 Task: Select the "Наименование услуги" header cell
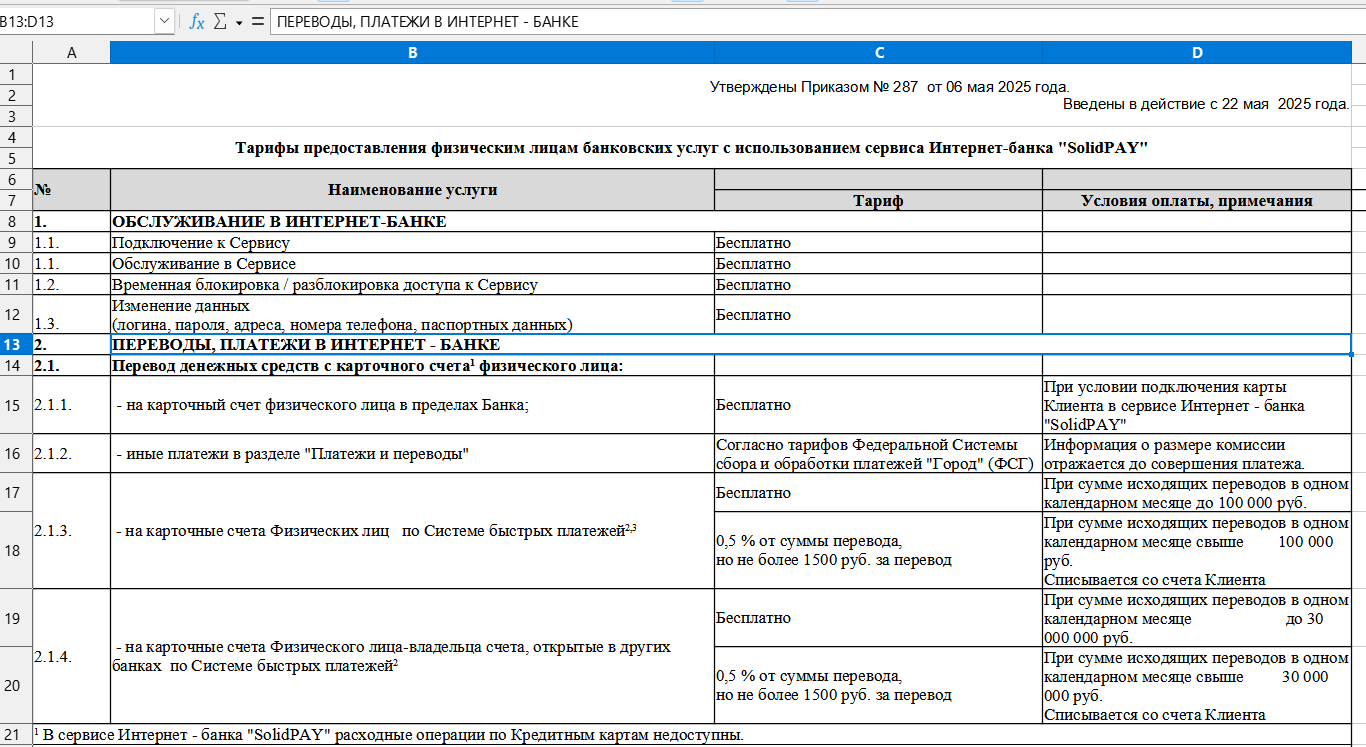pyautogui.click(x=412, y=190)
